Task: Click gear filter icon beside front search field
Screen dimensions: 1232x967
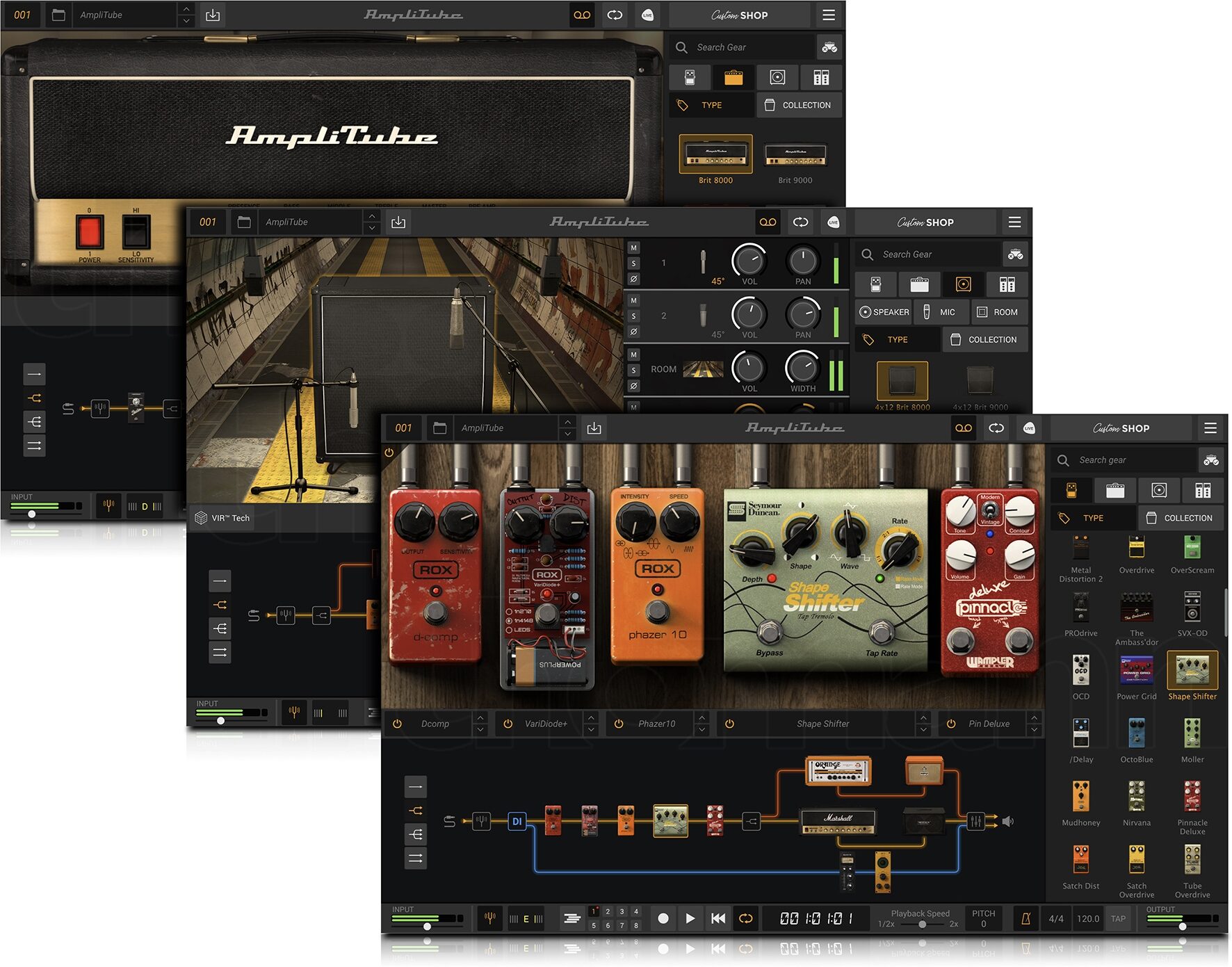Action: tap(1211, 460)
